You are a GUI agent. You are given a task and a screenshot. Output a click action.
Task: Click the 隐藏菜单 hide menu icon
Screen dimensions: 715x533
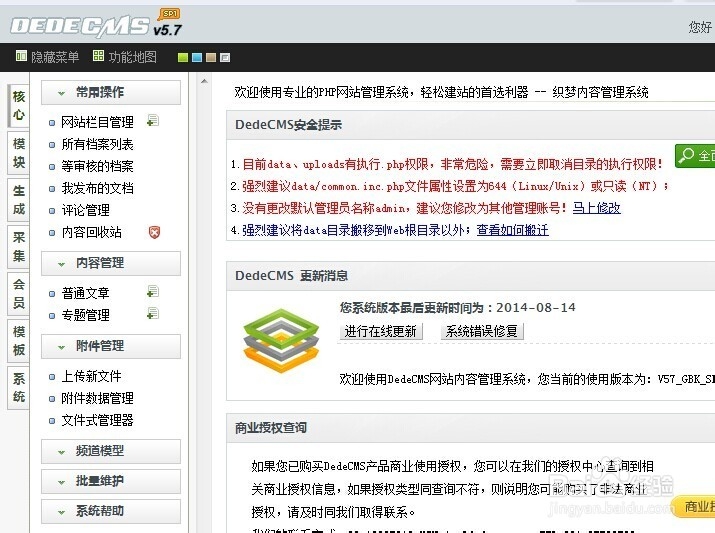point(21,56)
